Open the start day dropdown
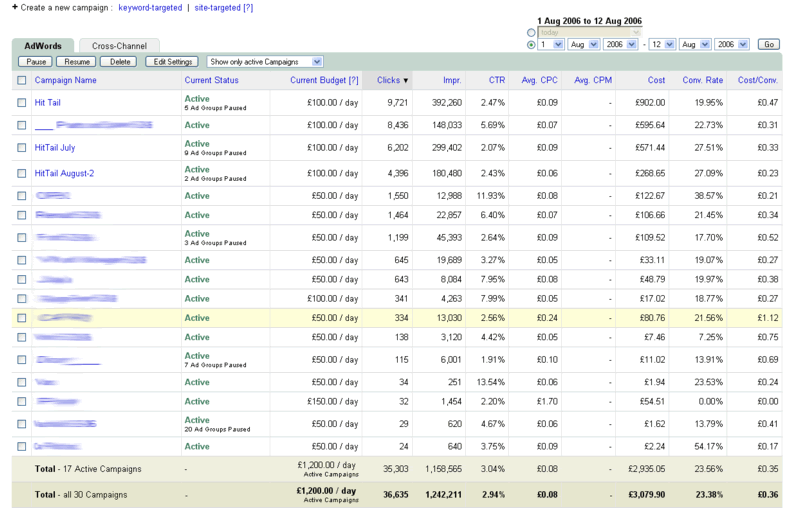Screen dimensions: 800x510 [x=550, y=45]
